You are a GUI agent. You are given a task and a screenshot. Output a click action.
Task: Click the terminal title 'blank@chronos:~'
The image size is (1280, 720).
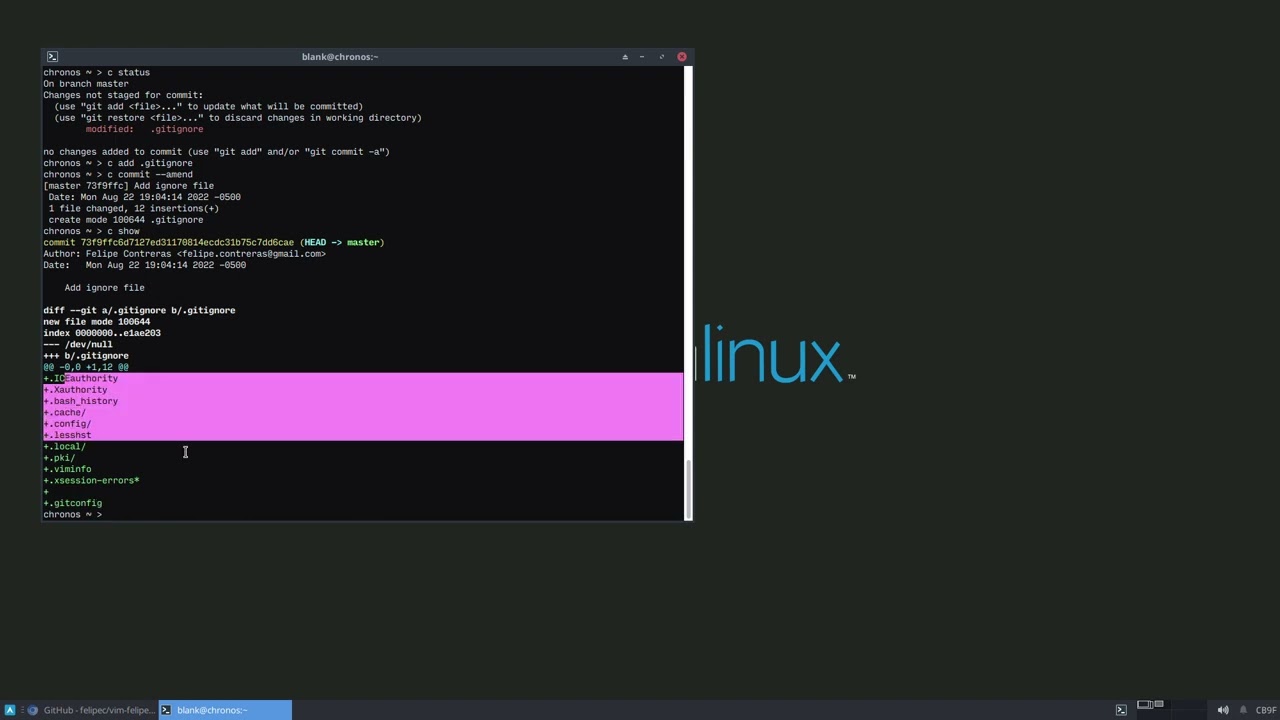(x=340, y=57)
